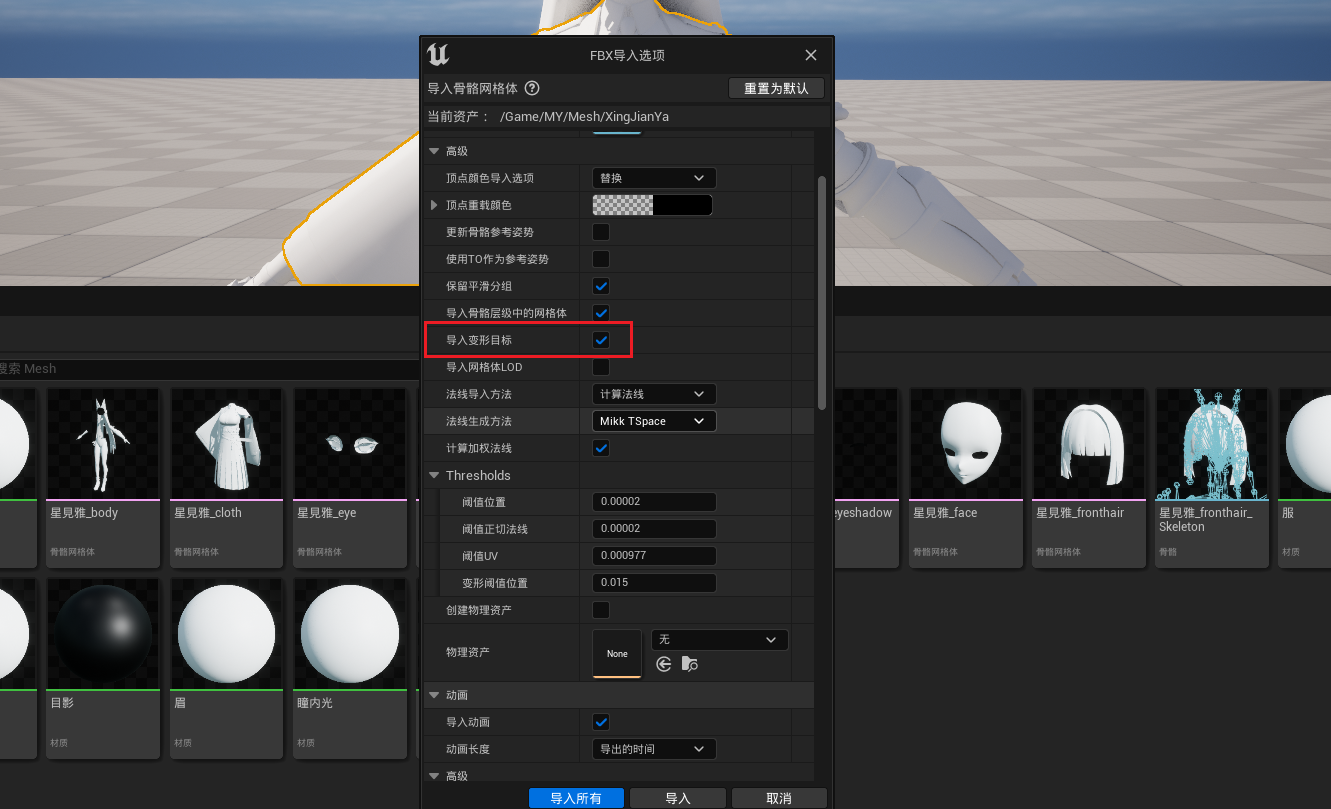The width and height of the screenshot is (1331, 809).
Task: Click the help question mark icon
Action: pyautogui.click(x=532, y=89)
